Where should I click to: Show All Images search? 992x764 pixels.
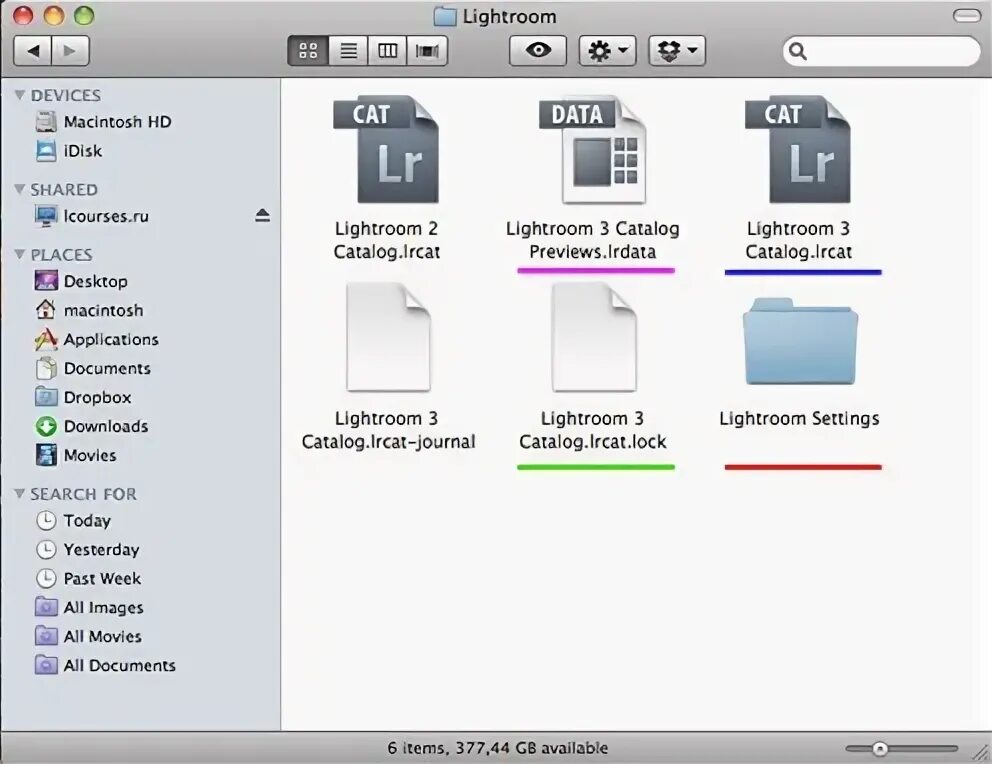coord(89,608)
